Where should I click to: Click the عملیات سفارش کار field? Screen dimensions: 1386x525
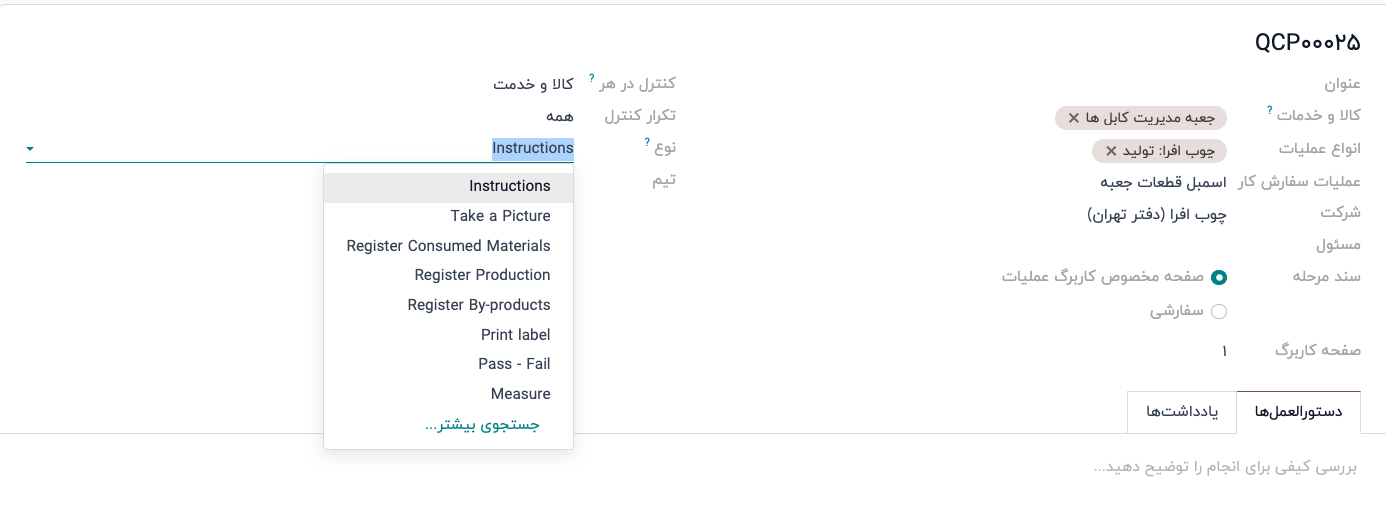1162,182
